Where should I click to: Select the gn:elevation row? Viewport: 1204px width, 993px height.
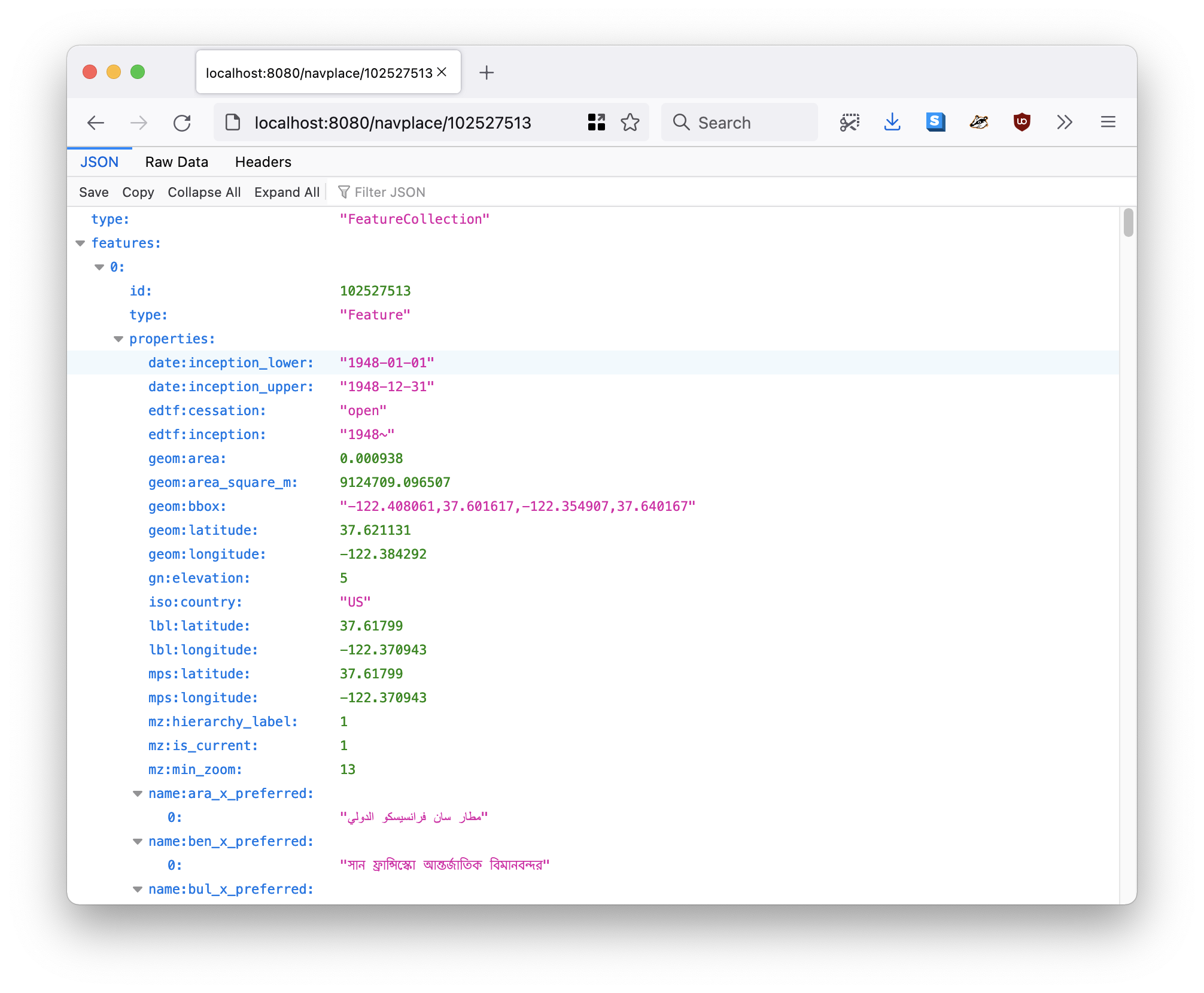[593, 578]
